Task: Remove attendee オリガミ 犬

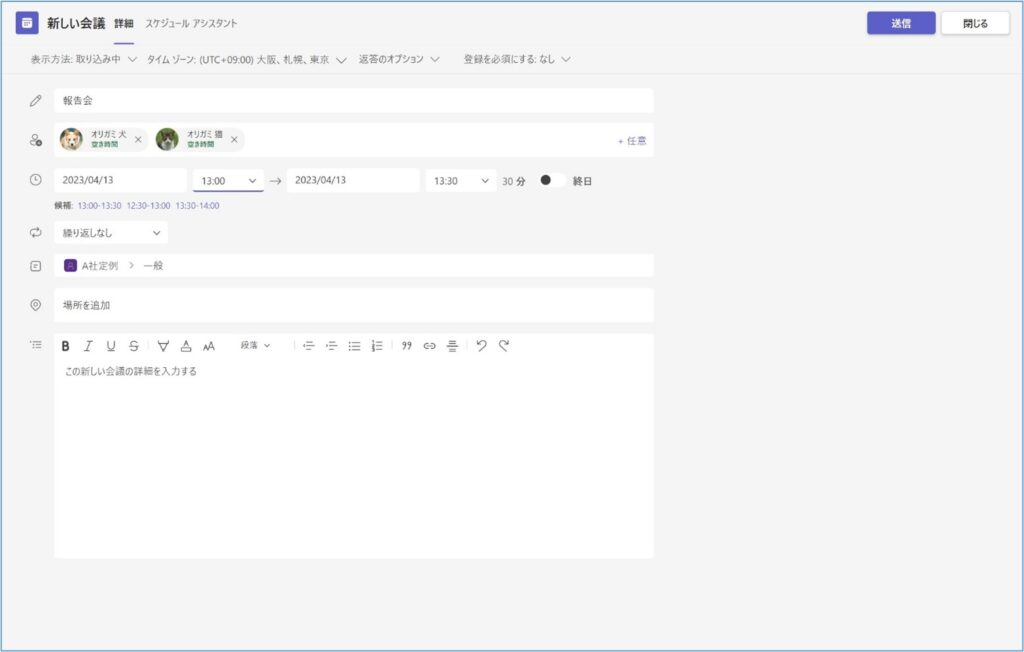Action: pos(138,140)
